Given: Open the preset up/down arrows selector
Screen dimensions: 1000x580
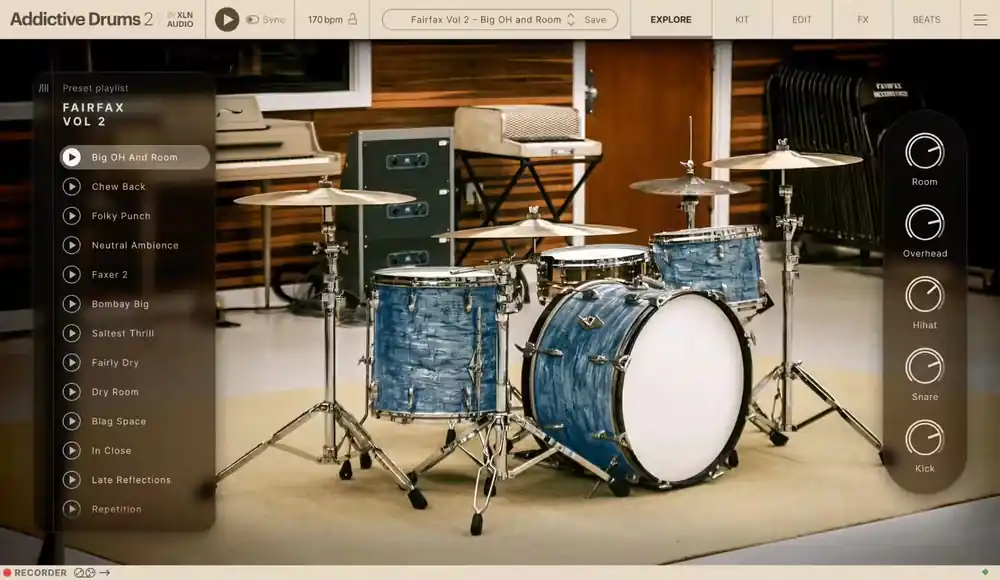Looking at the screenshot, I should click(x=571, y=20).
